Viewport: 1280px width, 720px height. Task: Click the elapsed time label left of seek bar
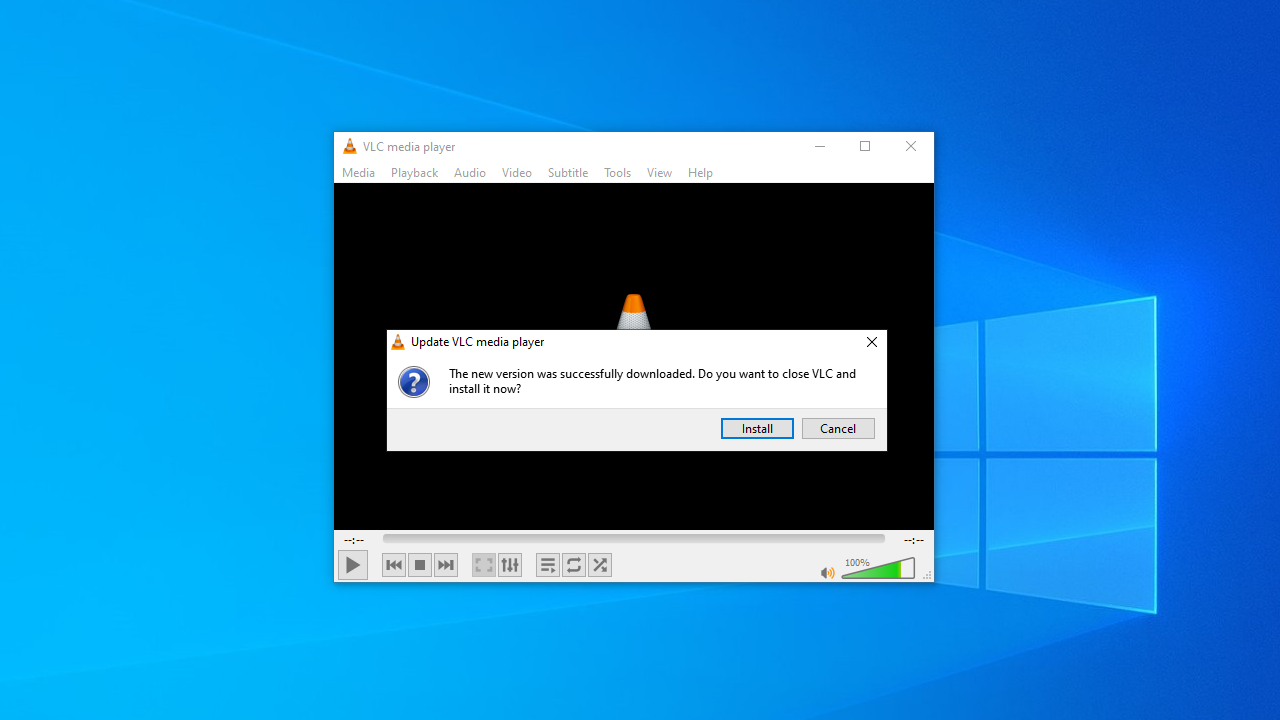(354, 540)
